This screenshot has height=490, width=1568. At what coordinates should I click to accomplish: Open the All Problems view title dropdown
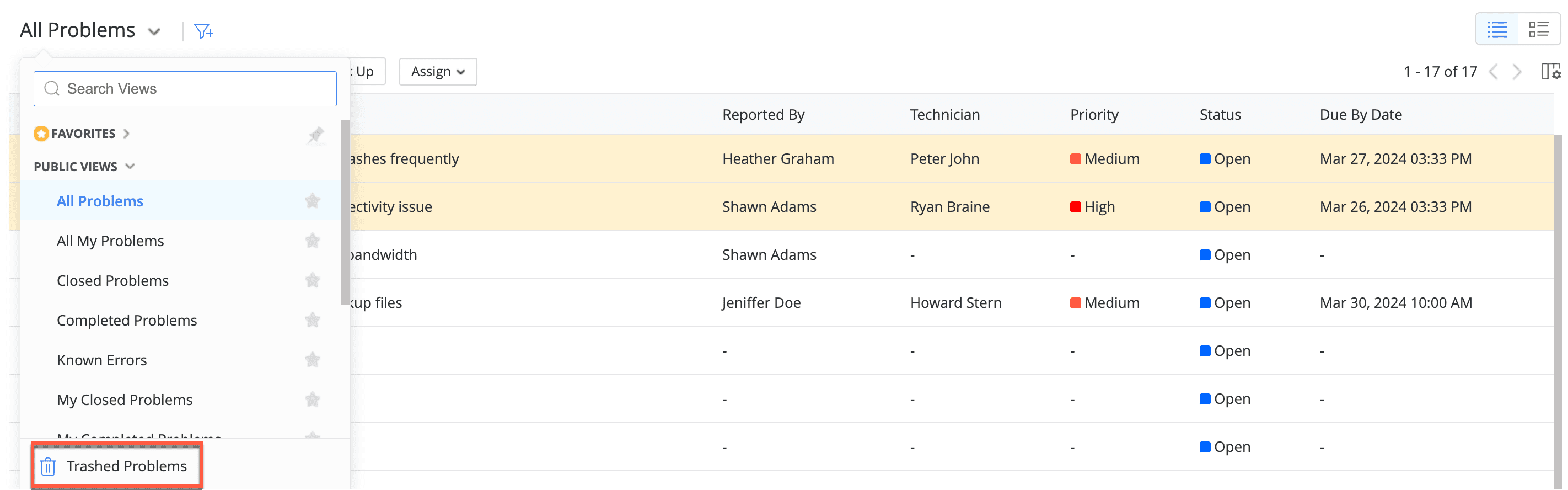pyautogui.click(x=154, y=31)
